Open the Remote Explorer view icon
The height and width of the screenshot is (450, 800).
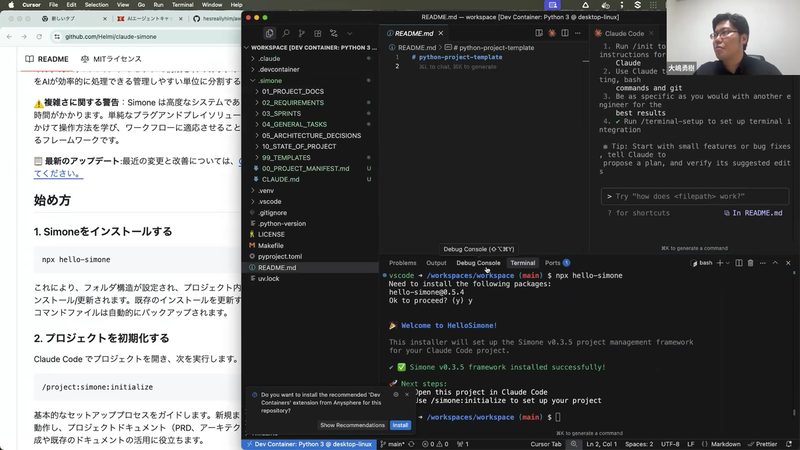[334, 33]
